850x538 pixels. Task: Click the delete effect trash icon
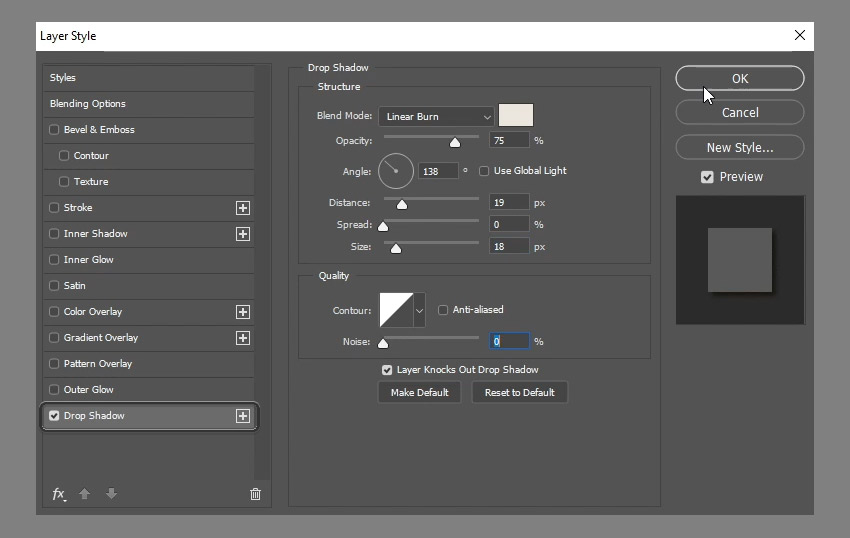point(255,494)
